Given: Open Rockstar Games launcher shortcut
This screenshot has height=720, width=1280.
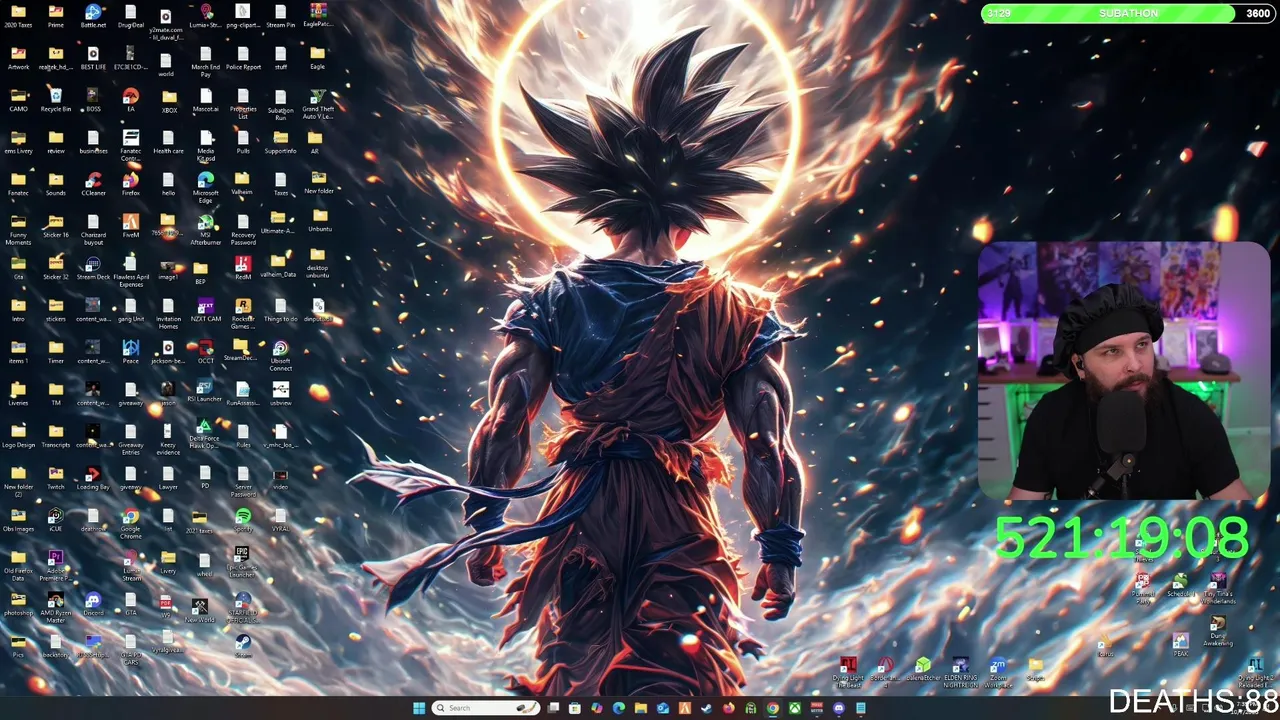Looking at the screenshot, I should coord(243,313).
